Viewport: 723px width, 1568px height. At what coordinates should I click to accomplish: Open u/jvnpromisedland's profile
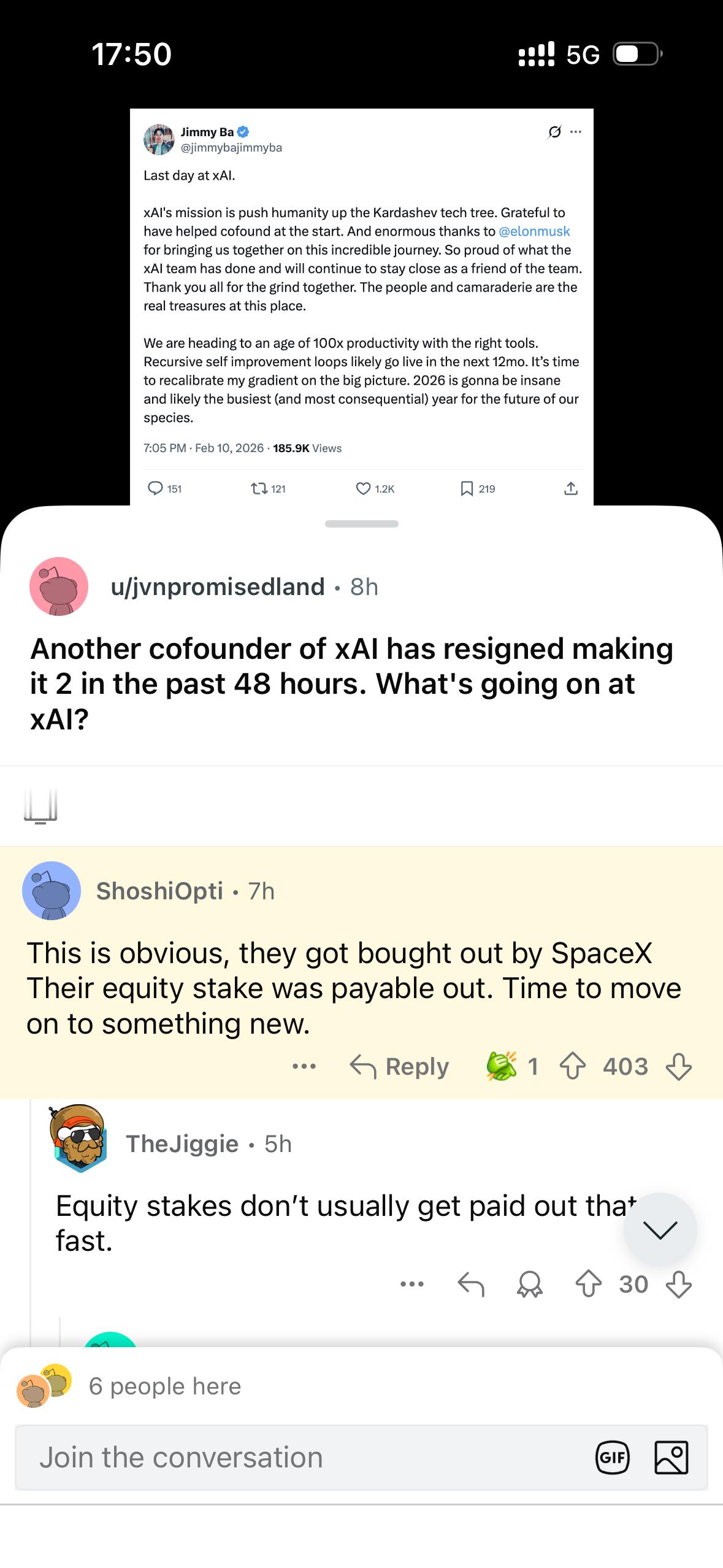[x=217, y=587]
